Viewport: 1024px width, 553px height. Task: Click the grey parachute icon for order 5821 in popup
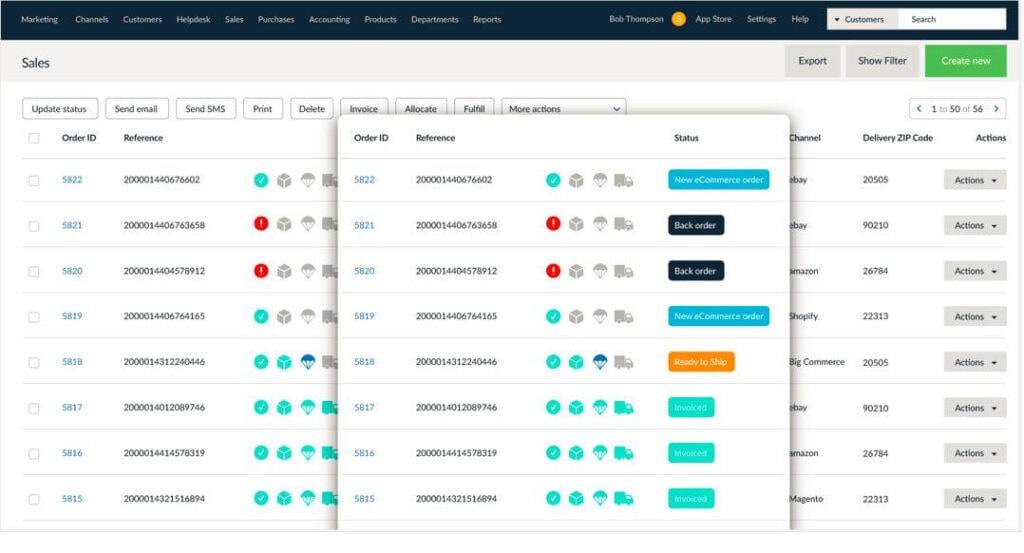coord(600,225)
